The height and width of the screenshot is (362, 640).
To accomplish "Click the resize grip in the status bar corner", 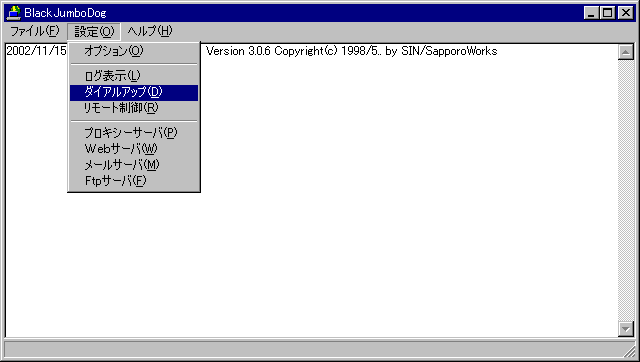I will [x=629, y=351].
